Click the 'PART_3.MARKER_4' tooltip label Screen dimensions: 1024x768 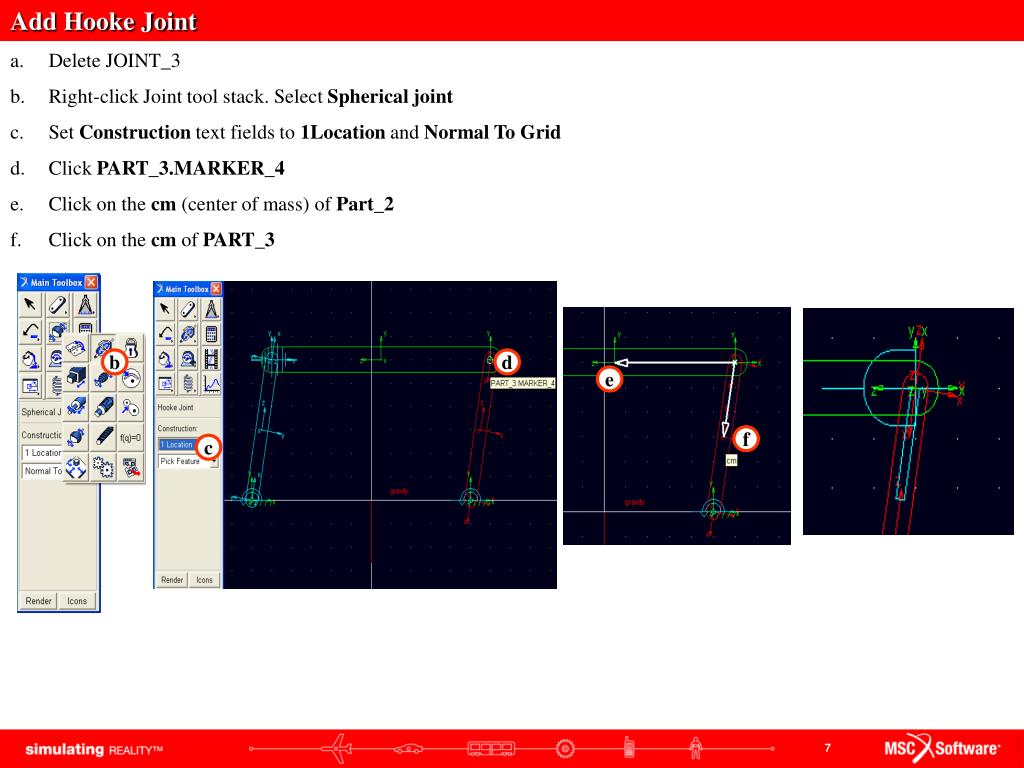(522, 383)
